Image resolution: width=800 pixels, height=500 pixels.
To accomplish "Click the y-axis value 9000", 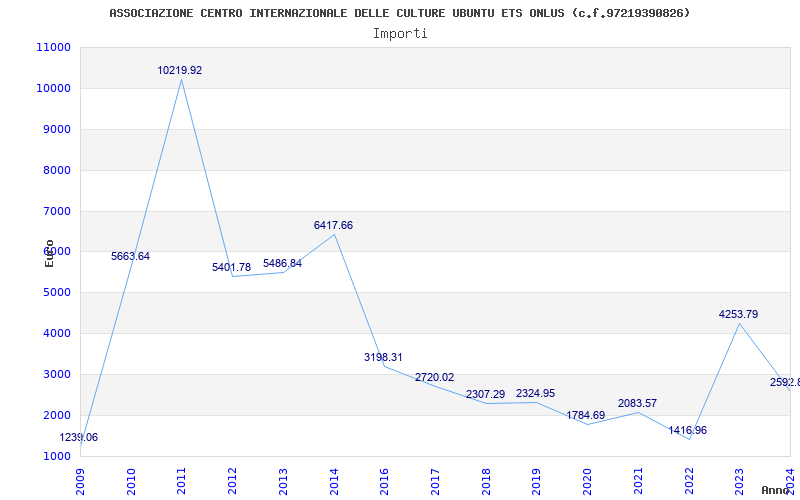I will (x=55, y=129).
